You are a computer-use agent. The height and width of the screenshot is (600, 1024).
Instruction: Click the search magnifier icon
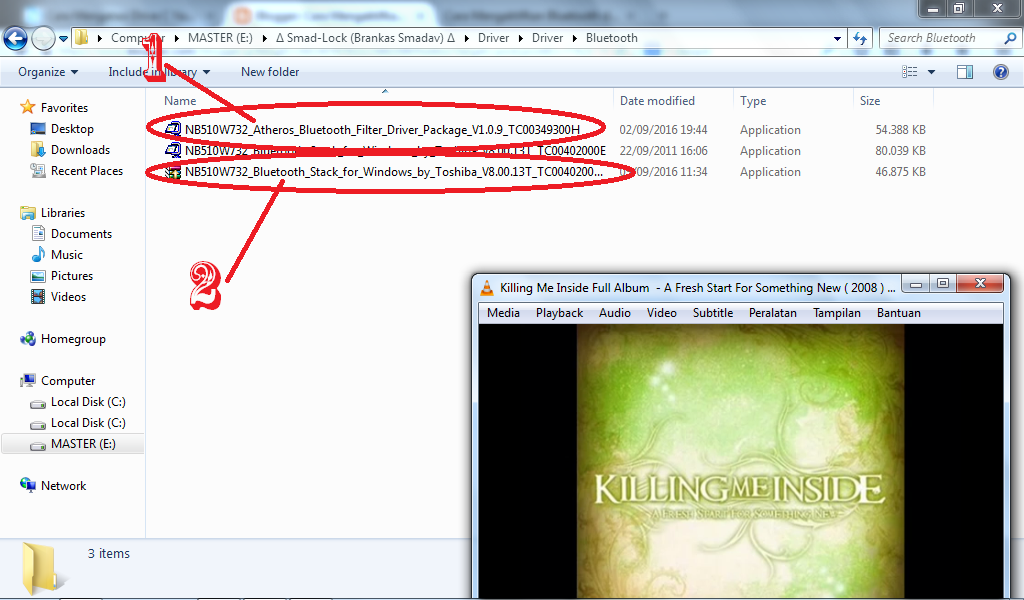tap(1010, 38)
